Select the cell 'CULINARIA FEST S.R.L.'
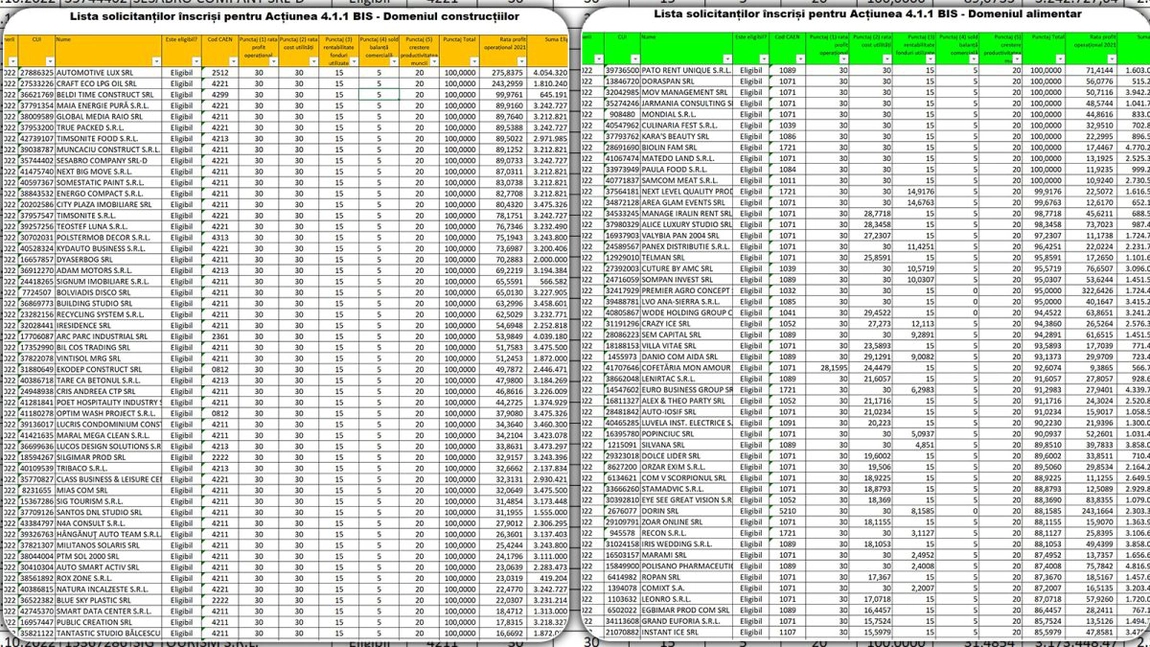Image resolution: width=1150 pixels, height=647 pixels. 686,125
